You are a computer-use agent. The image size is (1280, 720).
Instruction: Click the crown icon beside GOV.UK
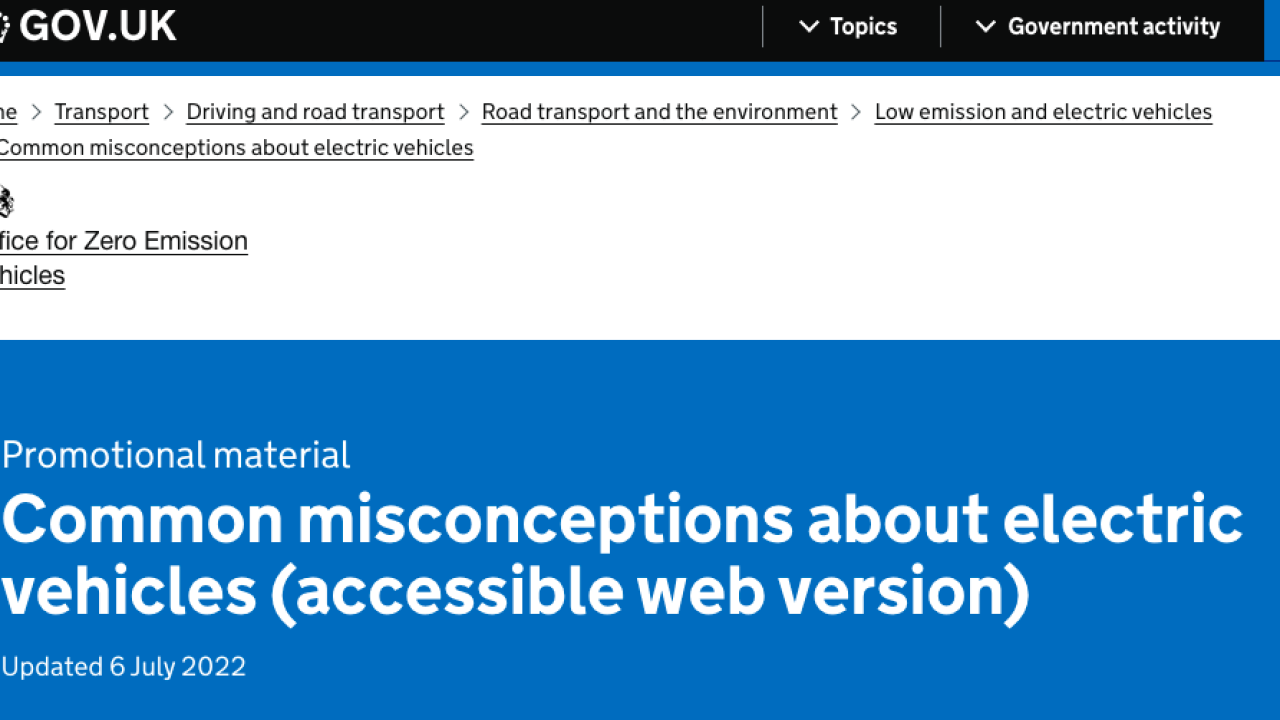pos(4,27)
